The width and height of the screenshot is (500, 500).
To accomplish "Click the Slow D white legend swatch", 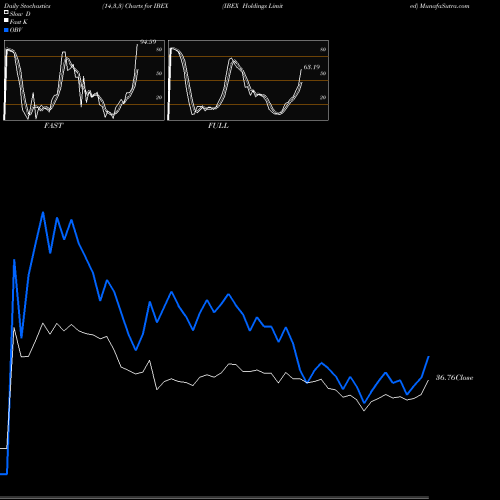I will point(6,13).
